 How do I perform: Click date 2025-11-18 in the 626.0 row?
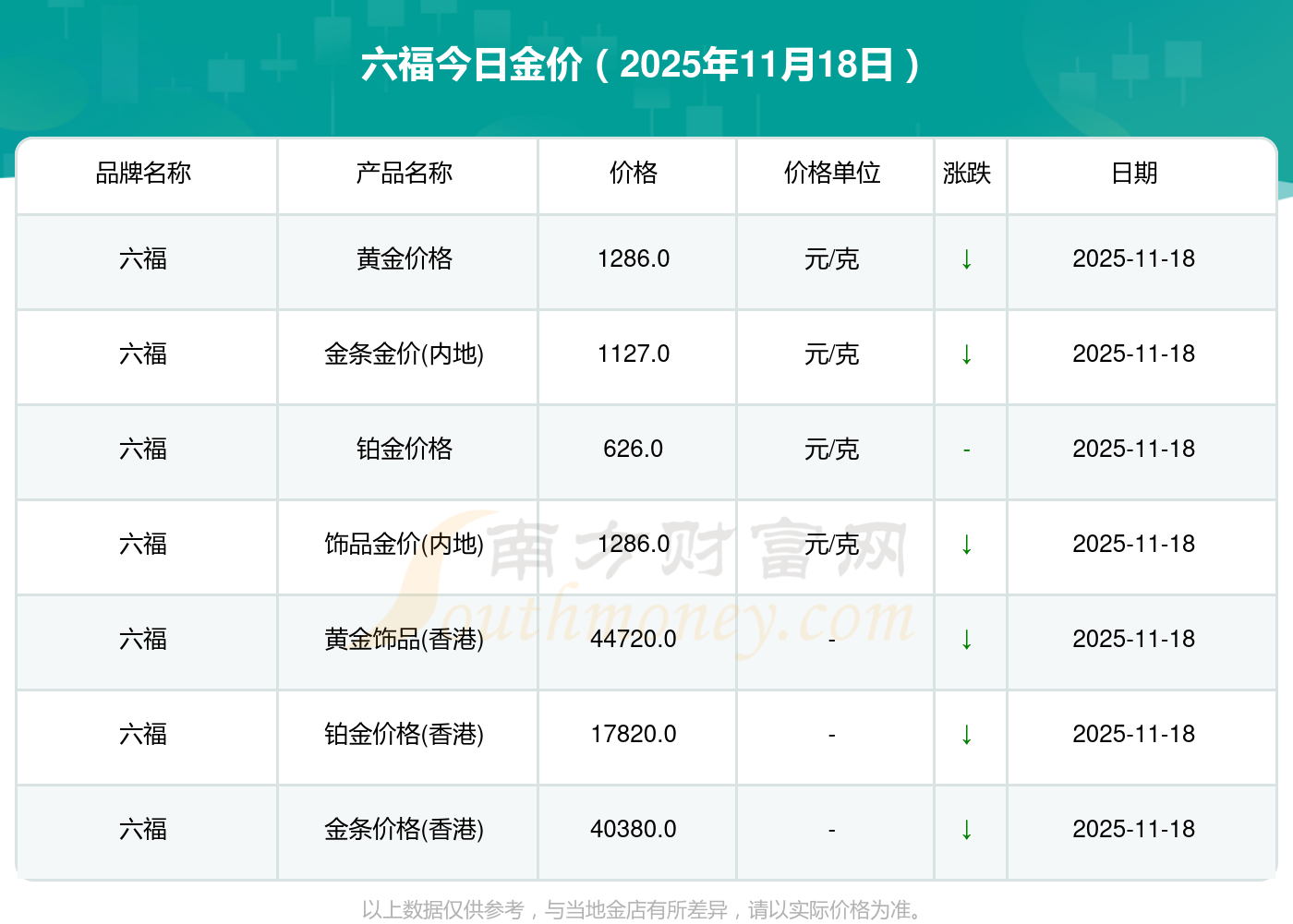1134,449
